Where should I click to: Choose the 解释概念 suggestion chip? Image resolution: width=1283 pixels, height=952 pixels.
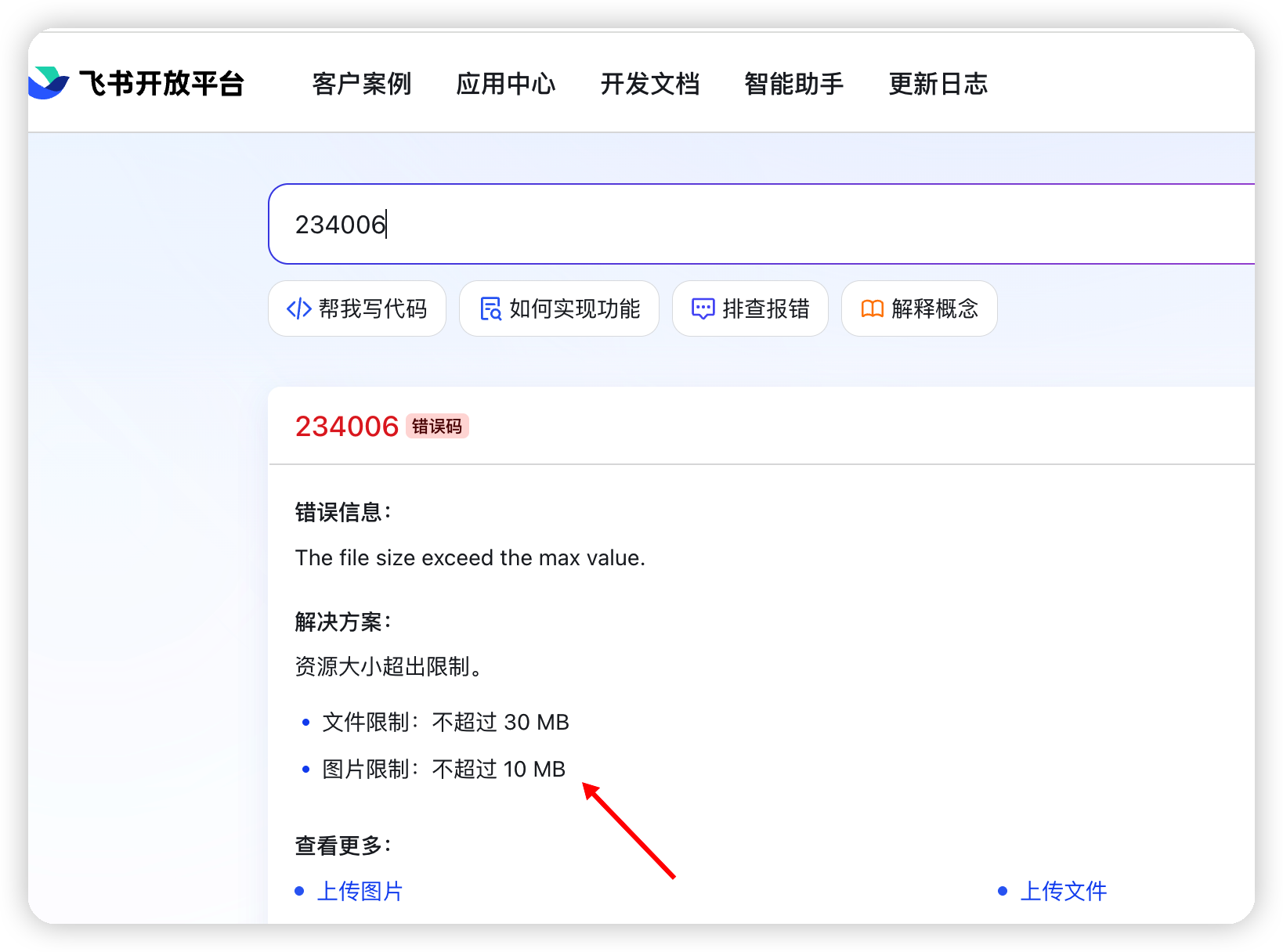pyautogui.click(x=920, y=308)
